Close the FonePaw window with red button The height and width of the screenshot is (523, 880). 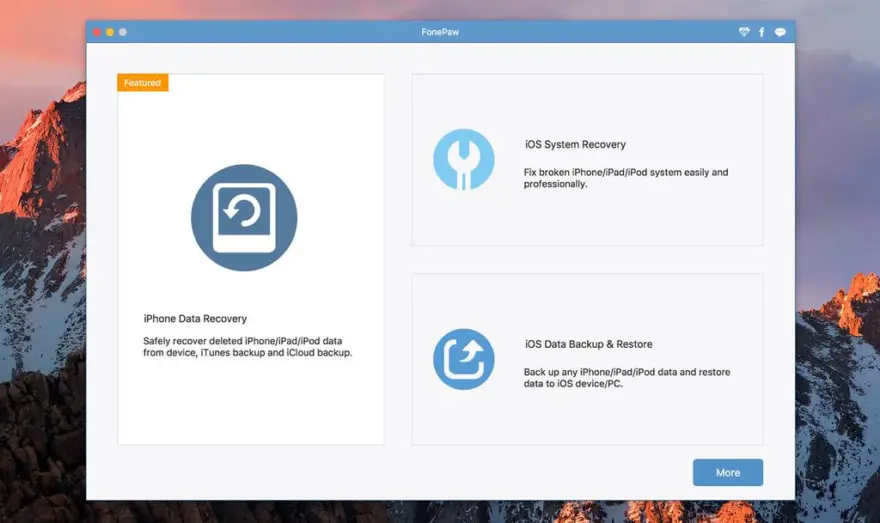click(x=97, y=32)
